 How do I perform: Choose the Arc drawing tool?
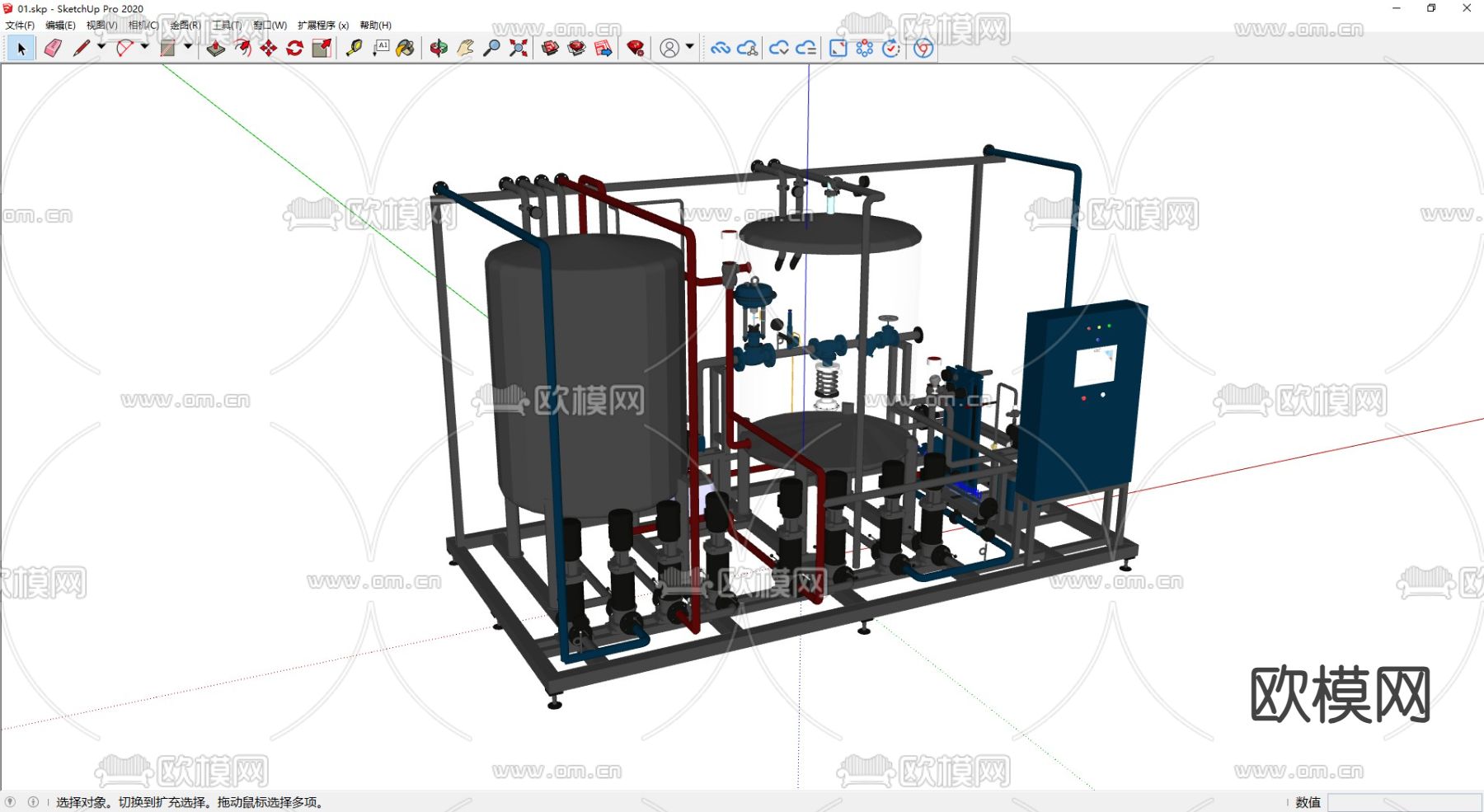124,49
